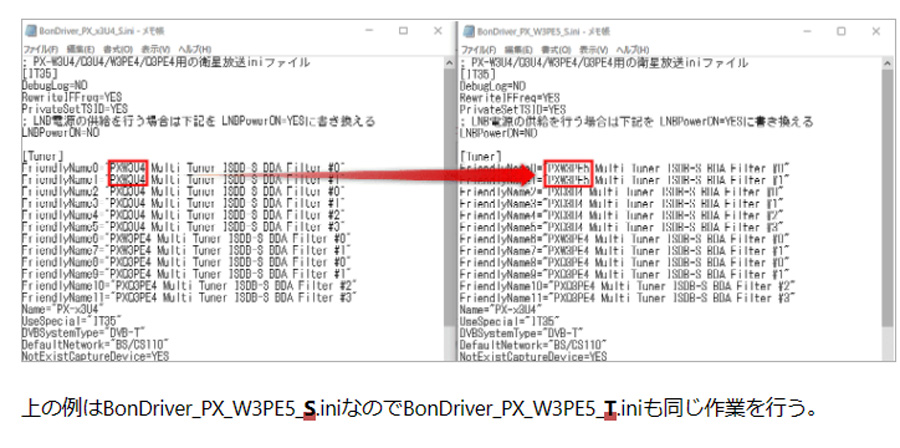Click the vertical scrollbar thumb in W3PE5_S.ini window
The height and width of the screenshot is (448, 900).
[x=889, y=200]
